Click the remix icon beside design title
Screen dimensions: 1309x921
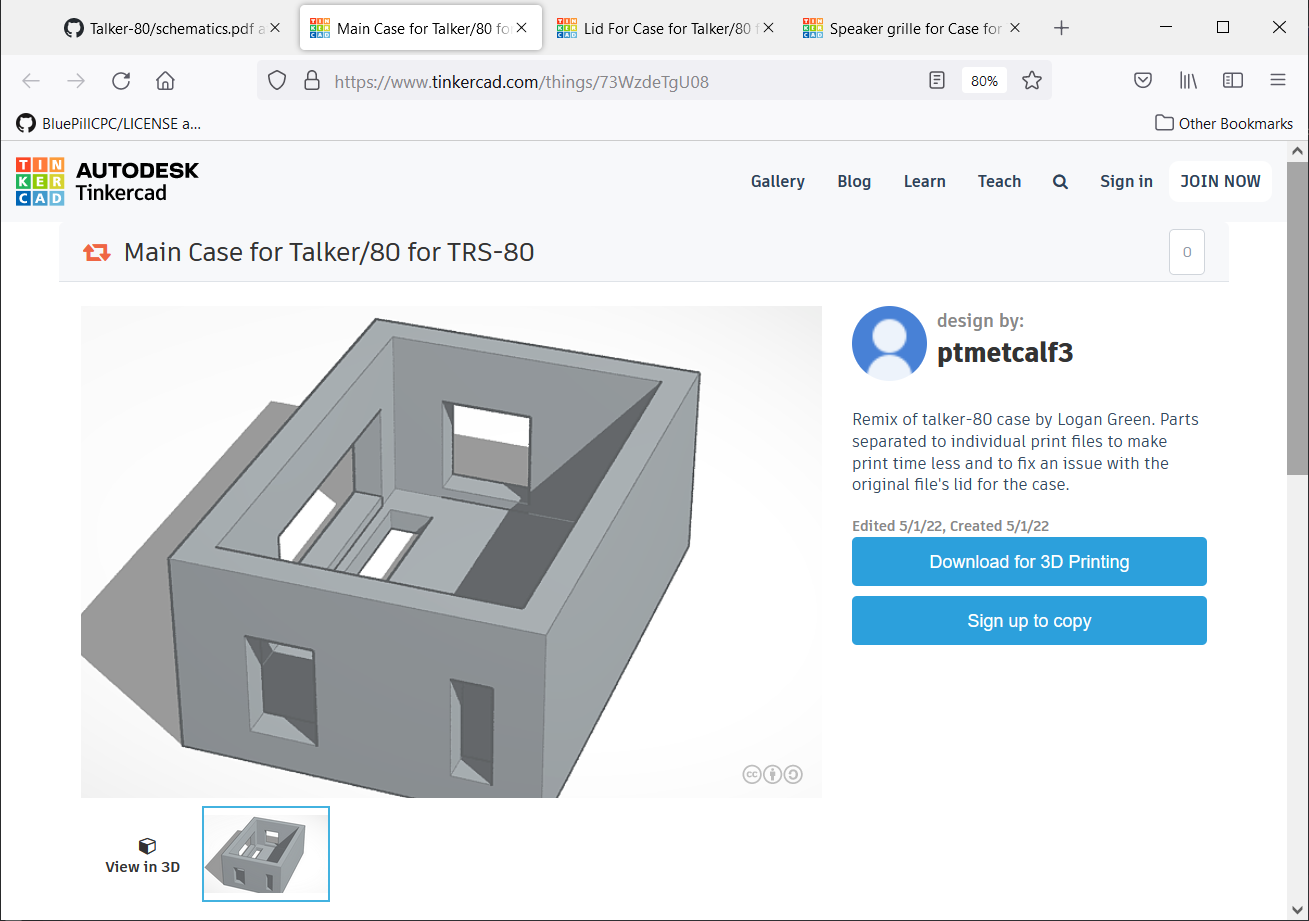(97, 252)
